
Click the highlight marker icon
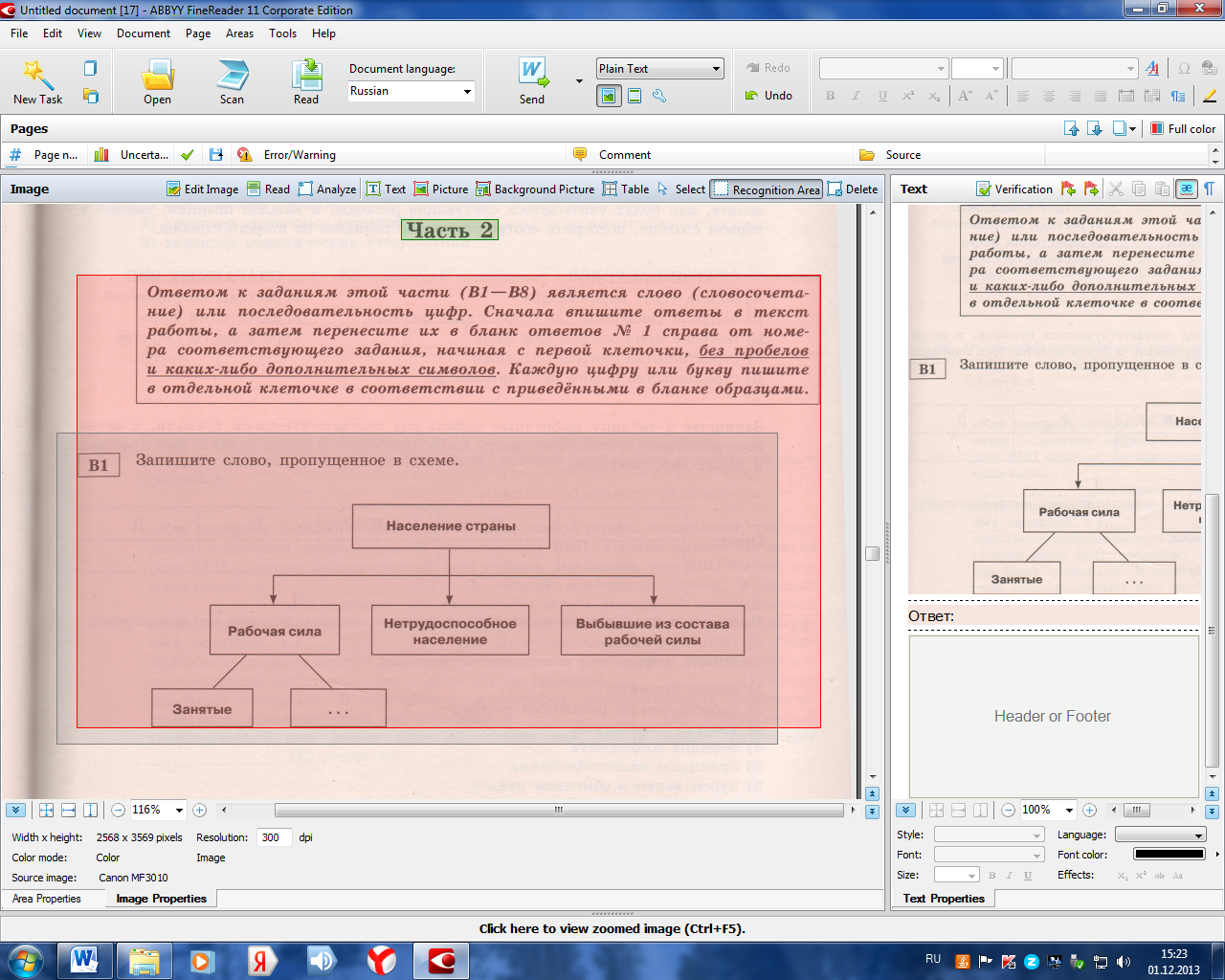1210,96
